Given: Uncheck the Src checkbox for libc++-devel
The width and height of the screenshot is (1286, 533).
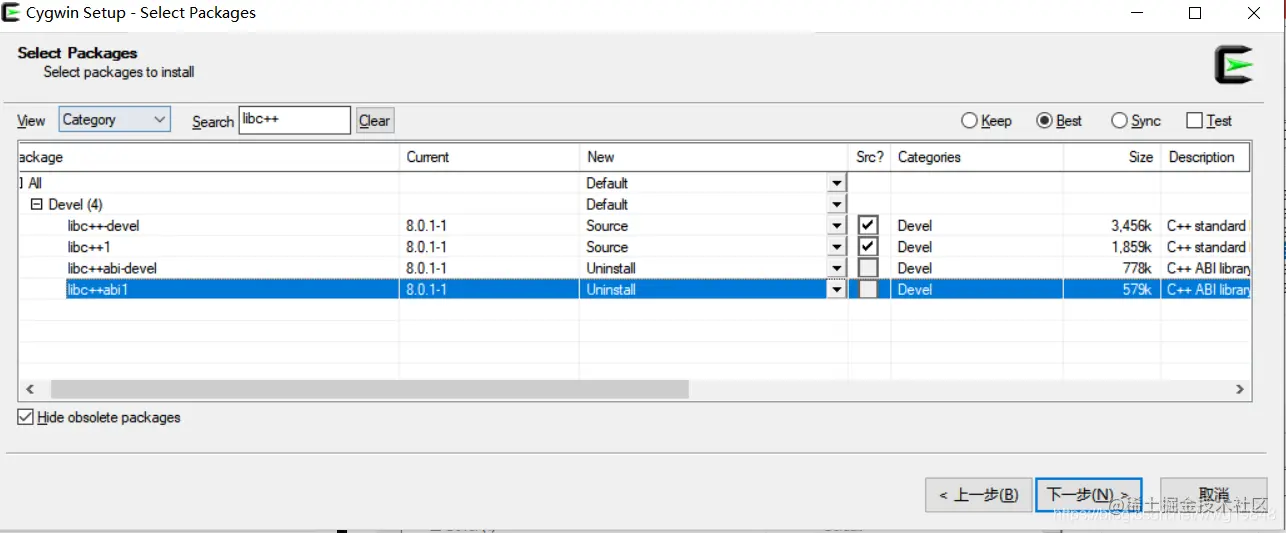Looking at the screenshot, I should (868, 226).
